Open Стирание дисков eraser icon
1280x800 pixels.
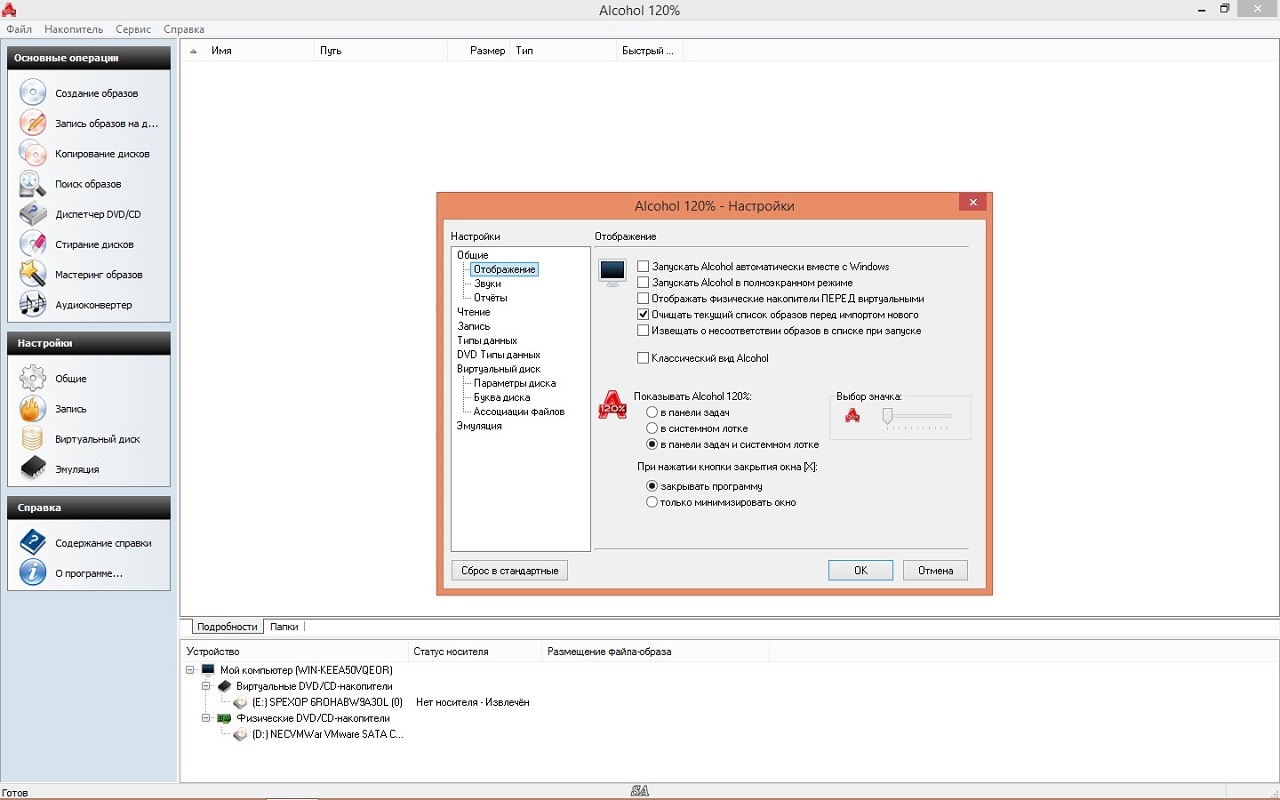click(x=33, y=244)
